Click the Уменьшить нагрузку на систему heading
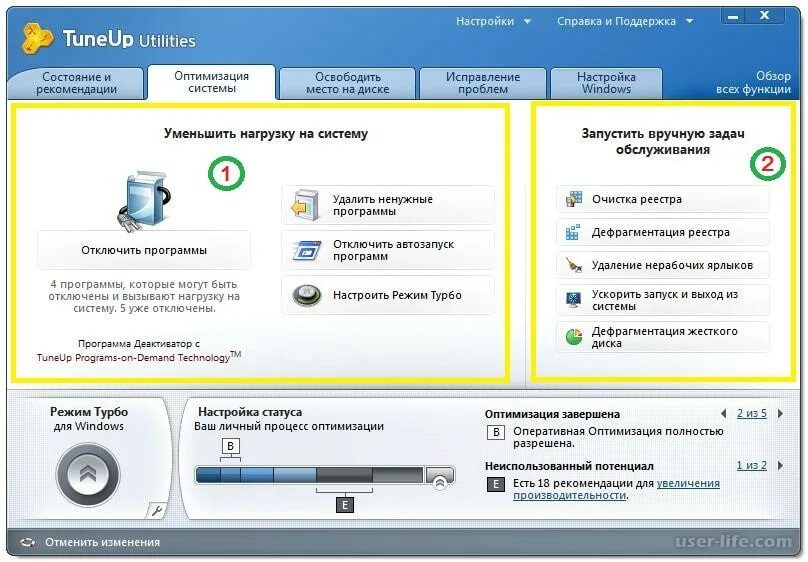 pos(266,133)
